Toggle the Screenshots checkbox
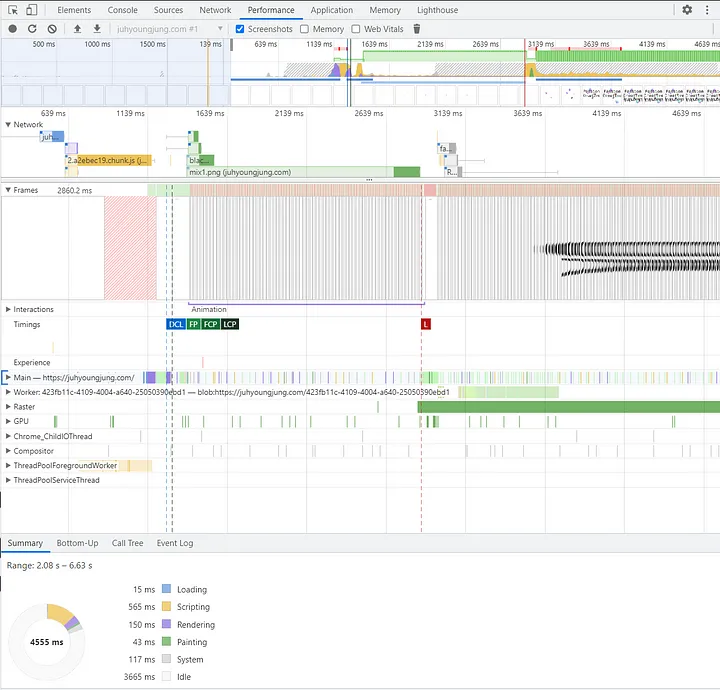The width and height of the screenshot is (720, 690). click(x=240, y=29)
